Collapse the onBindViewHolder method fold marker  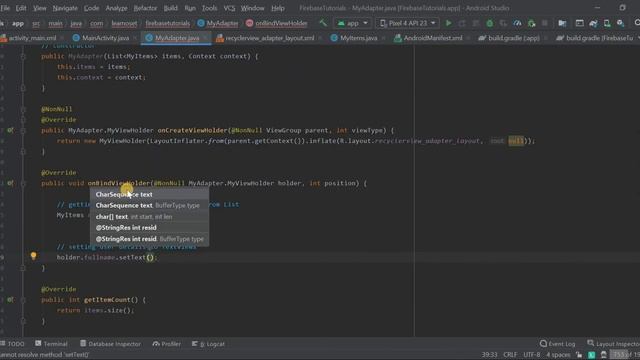tap(23, 184)
